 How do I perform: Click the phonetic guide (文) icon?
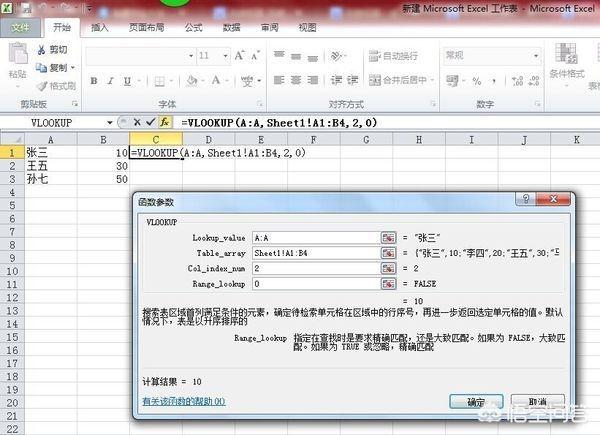coord(247,81)
